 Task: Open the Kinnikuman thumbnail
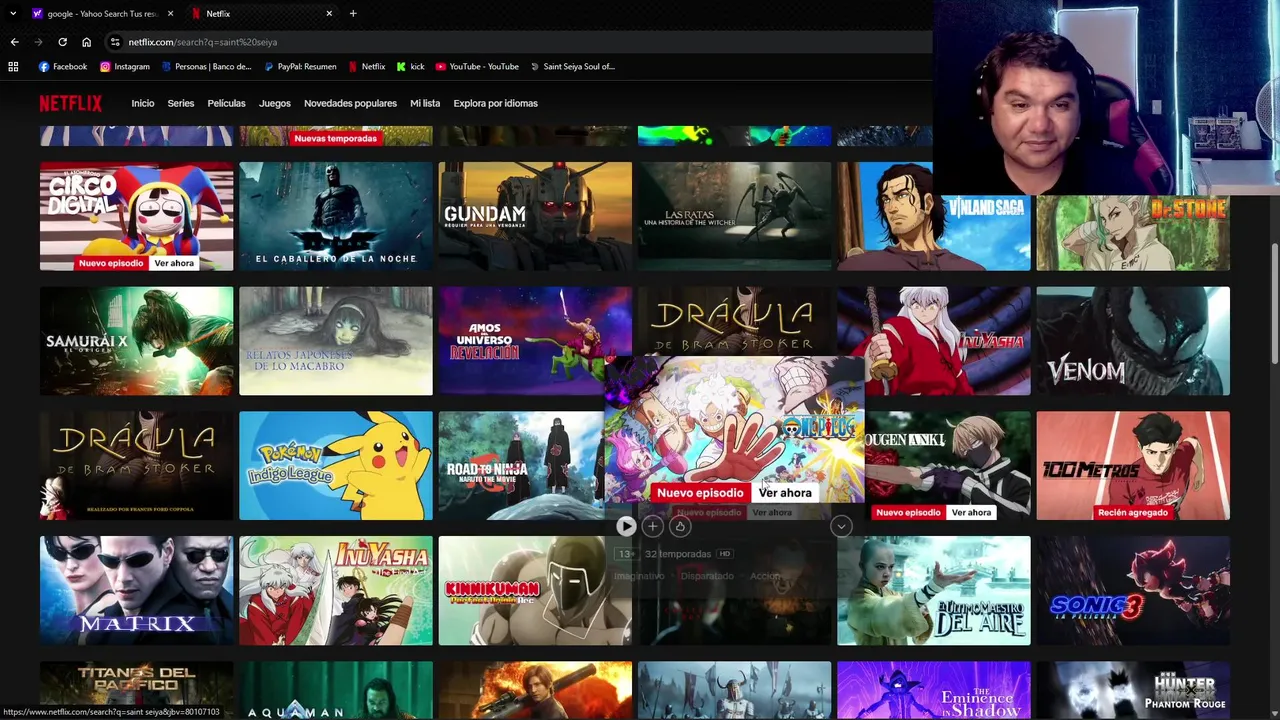(535, 590)
